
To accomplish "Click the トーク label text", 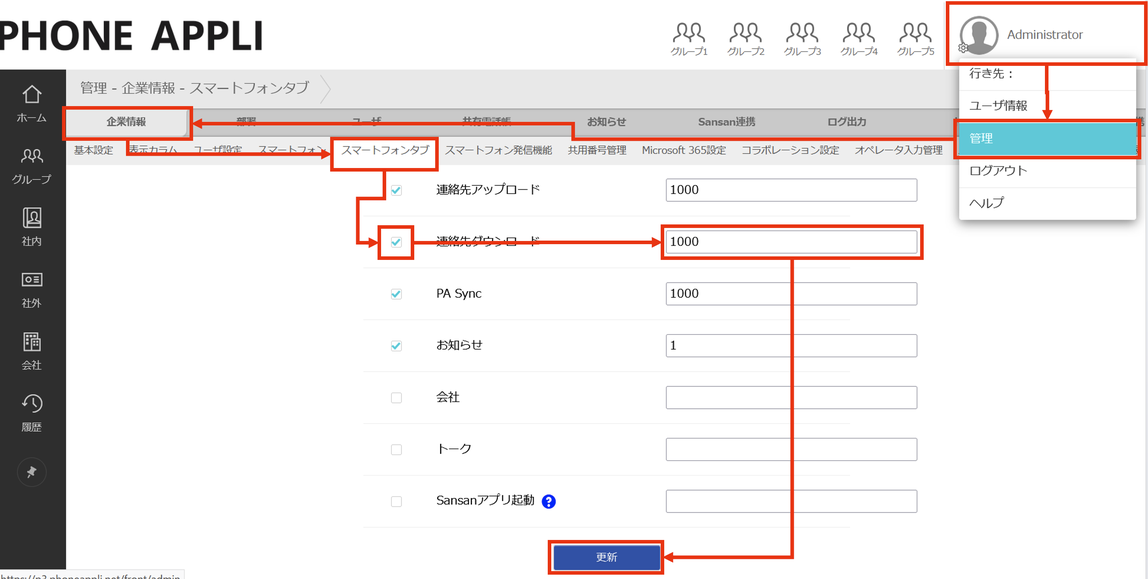I will click(x=454, y=449).
